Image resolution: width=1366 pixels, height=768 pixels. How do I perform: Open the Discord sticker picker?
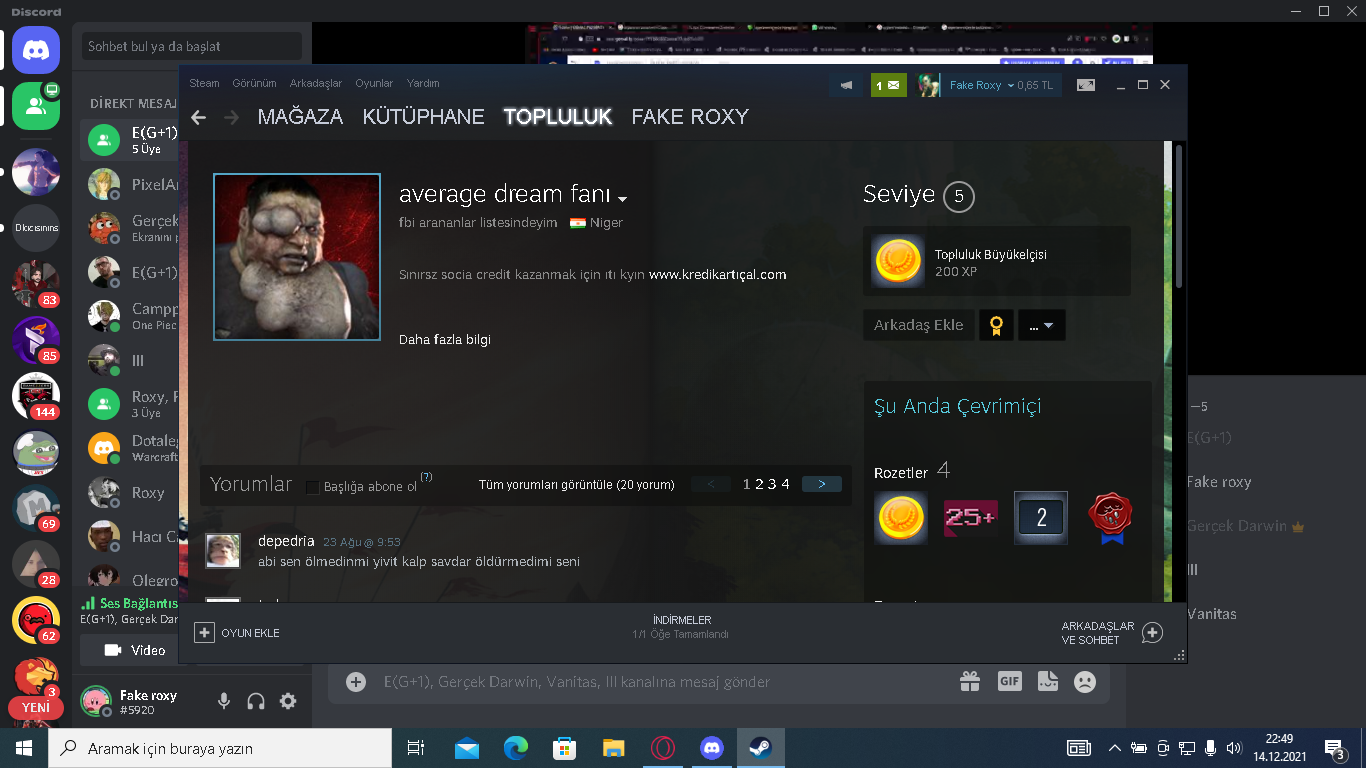click(x=1047, y=682)
